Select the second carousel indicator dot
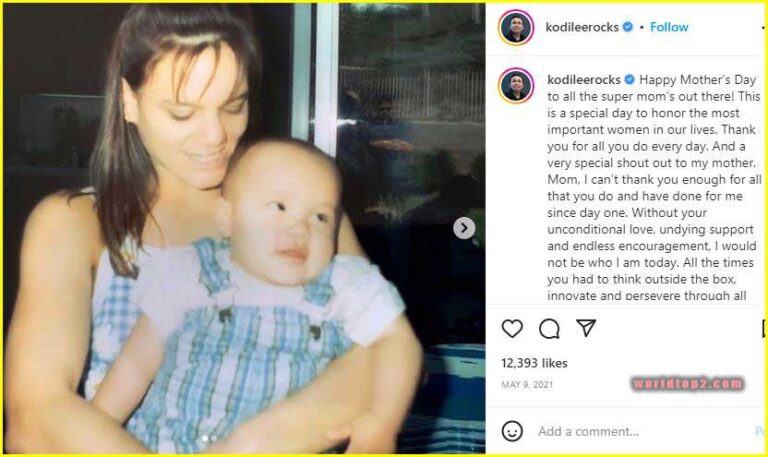The width and height of the screenshot is (768, 457). 214,438
